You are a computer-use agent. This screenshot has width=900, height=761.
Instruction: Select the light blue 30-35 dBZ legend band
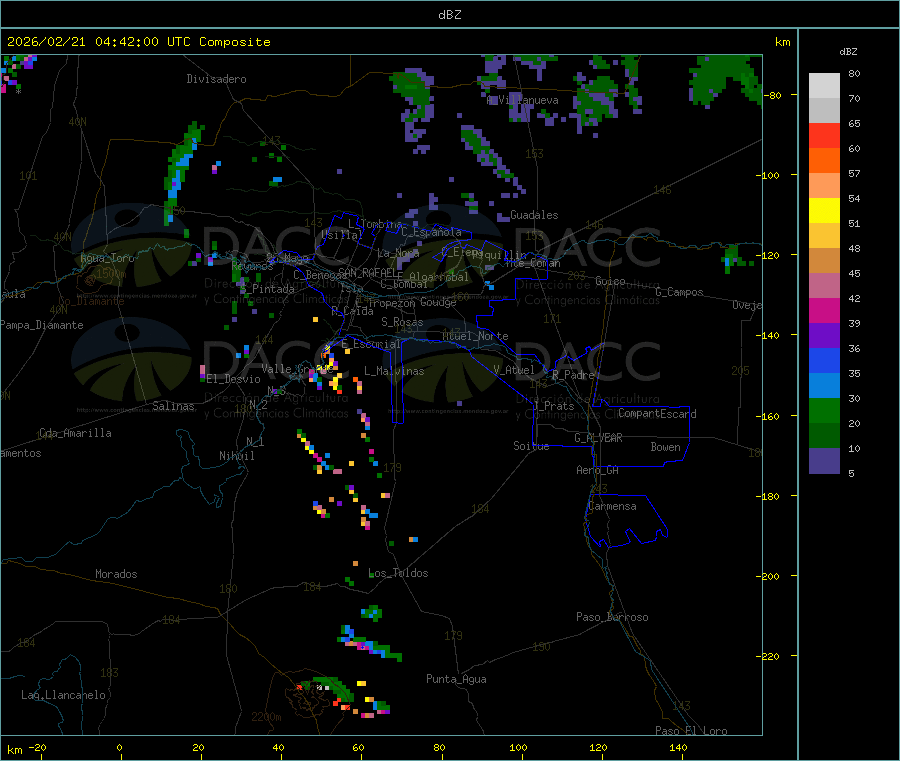pyautogui.click(x=824, y=386)
